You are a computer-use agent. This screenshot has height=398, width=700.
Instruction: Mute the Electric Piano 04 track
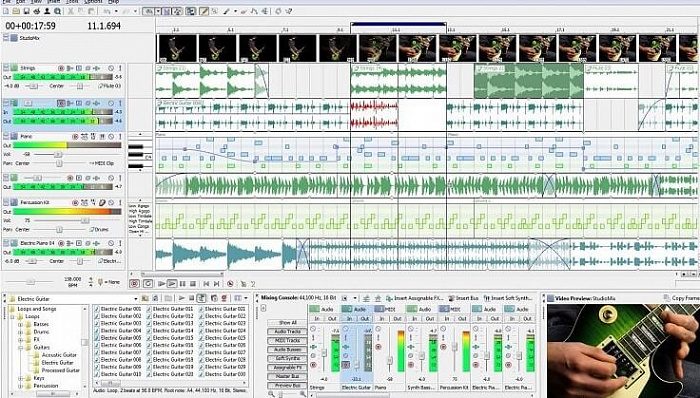coord(111,244)
